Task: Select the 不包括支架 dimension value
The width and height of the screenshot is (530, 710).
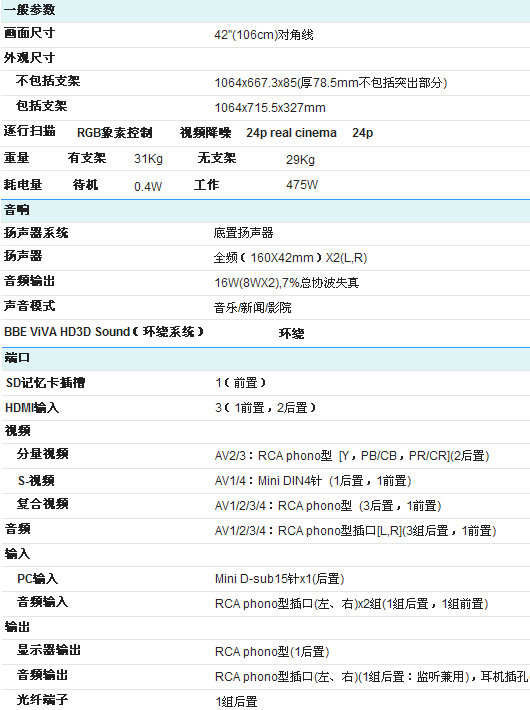Action: (x=331, y=83)
